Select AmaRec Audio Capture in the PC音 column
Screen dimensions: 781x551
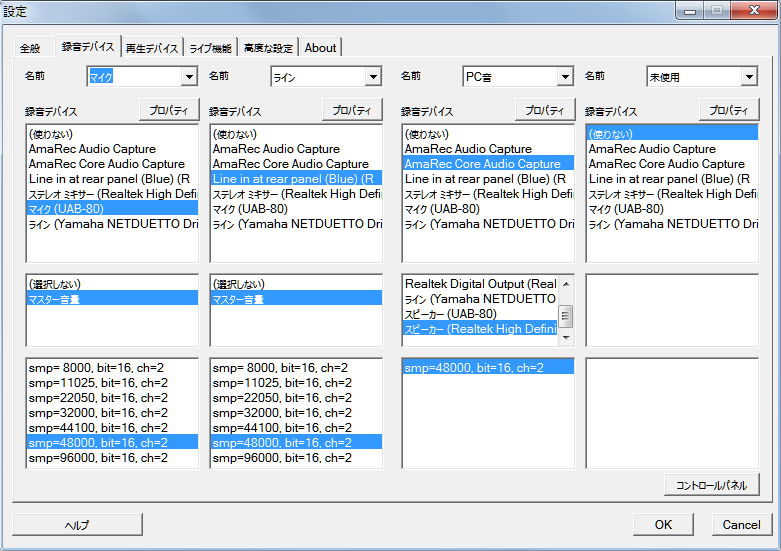pyautogui.click(x=488, y=149)
